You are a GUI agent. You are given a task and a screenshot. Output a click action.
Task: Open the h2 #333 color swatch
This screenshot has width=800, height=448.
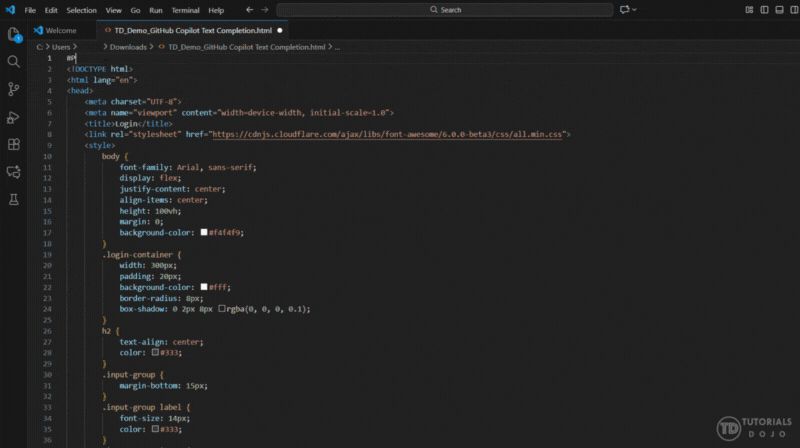coord(155,352)
